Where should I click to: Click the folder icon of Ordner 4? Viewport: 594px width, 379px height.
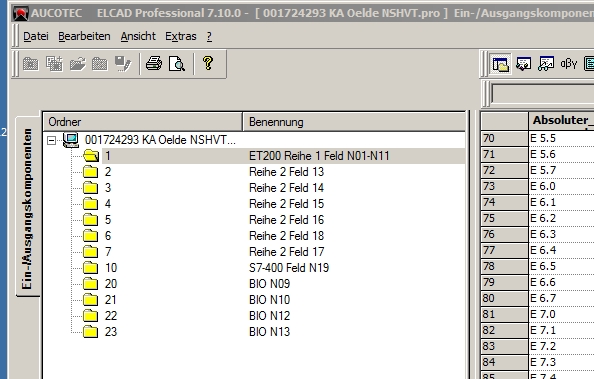click(91, 204)
